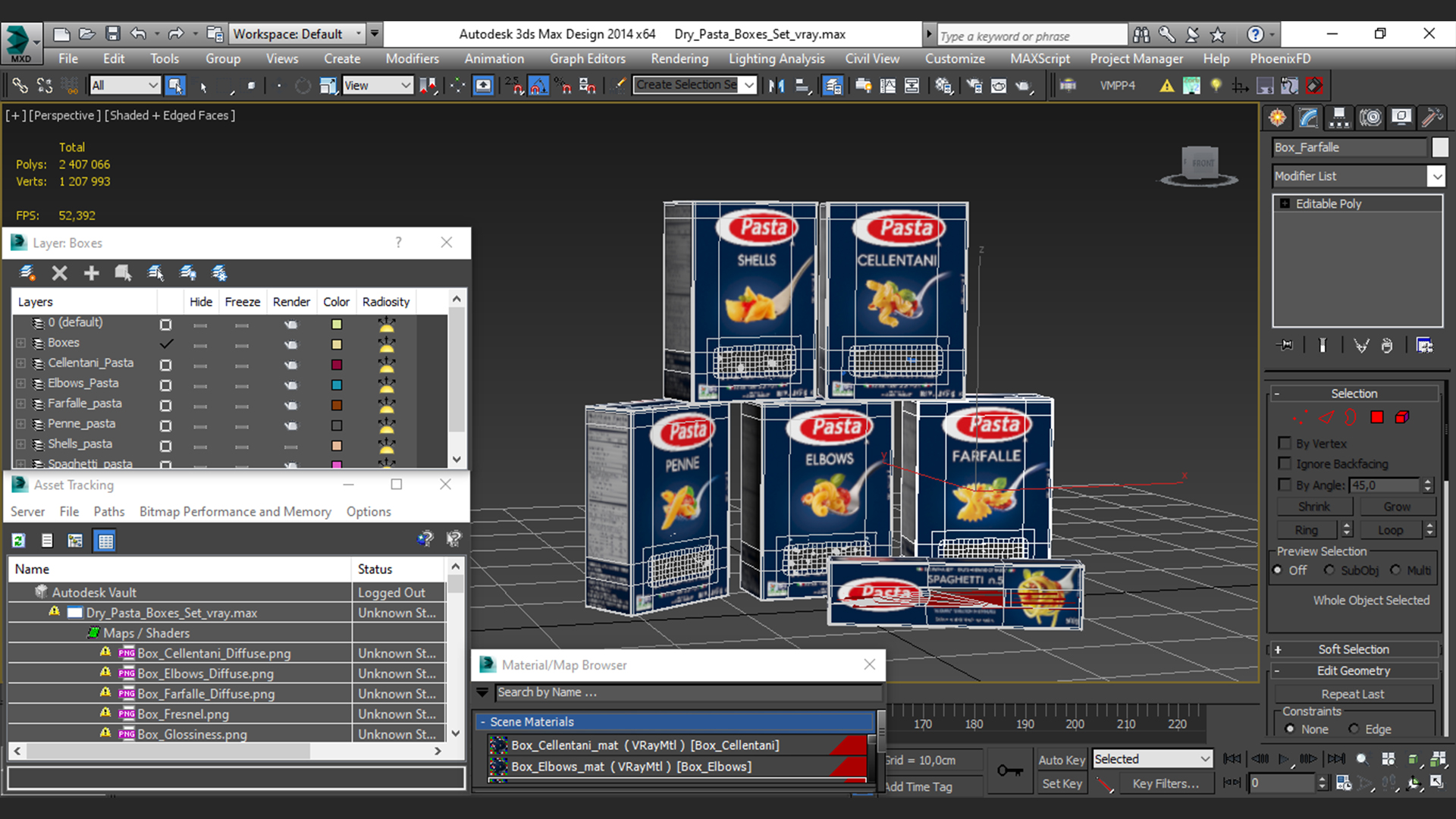Screen dimensions: 1456x819
Task: Select Polygon sub-object level icon
Action: [x=1377, y=417]
